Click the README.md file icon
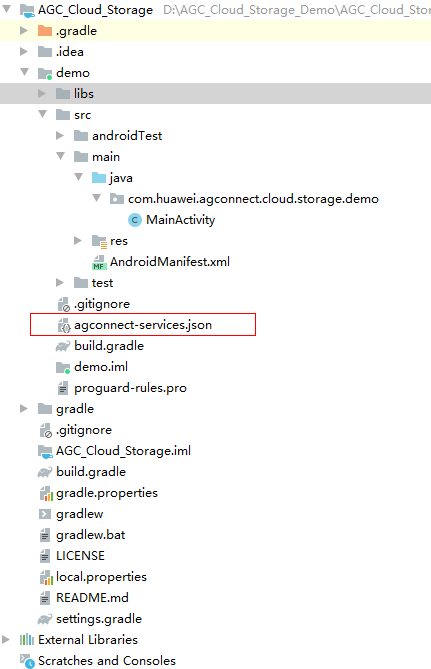 coord(45,598)
